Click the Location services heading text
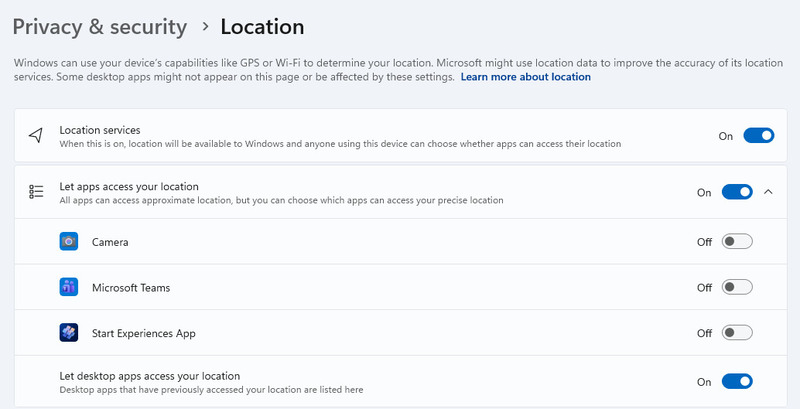Viewport: 800px width, 409px height. (x=100, y=130)
